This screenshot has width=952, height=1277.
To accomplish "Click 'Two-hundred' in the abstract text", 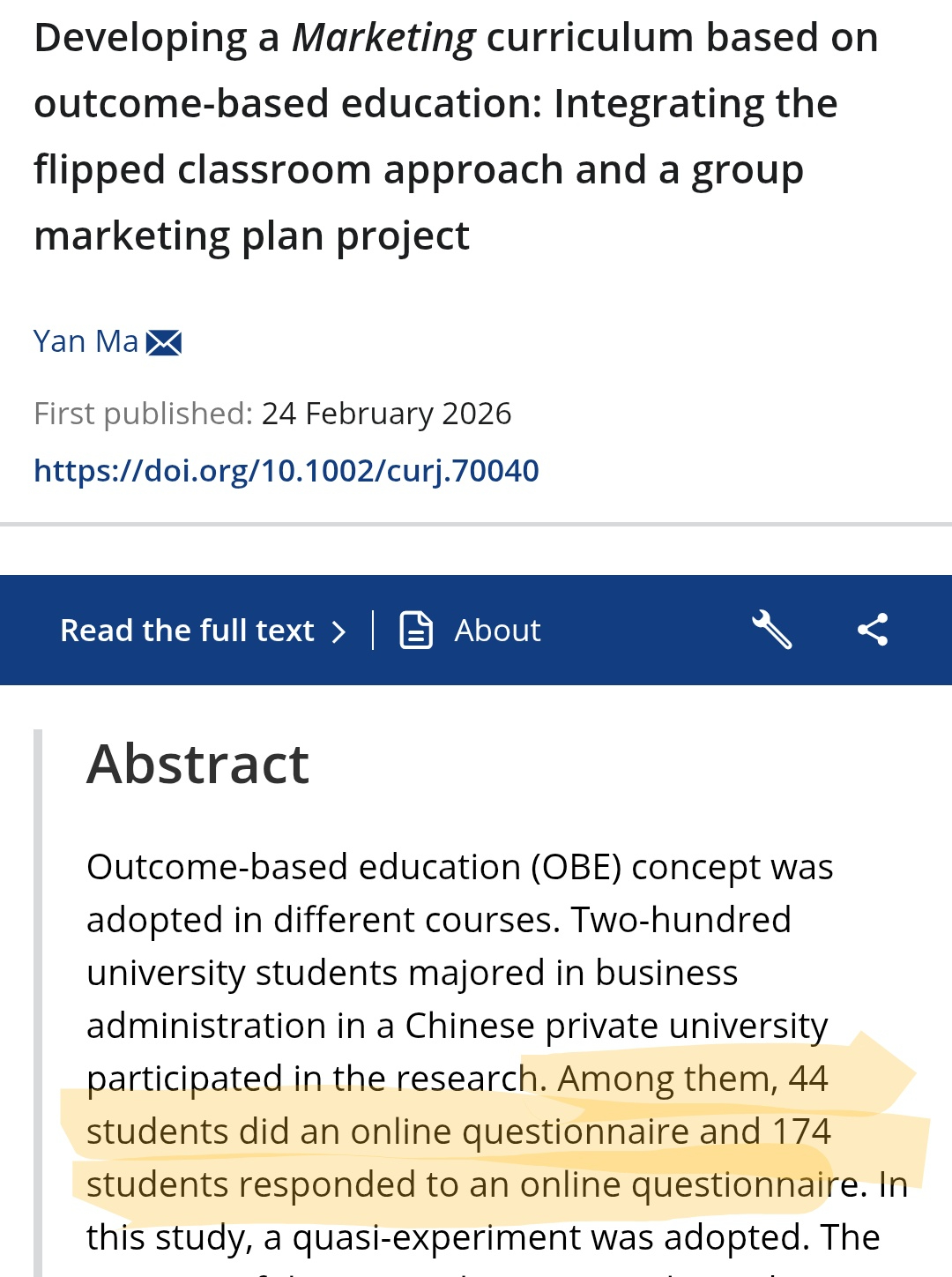I will 681,921.
